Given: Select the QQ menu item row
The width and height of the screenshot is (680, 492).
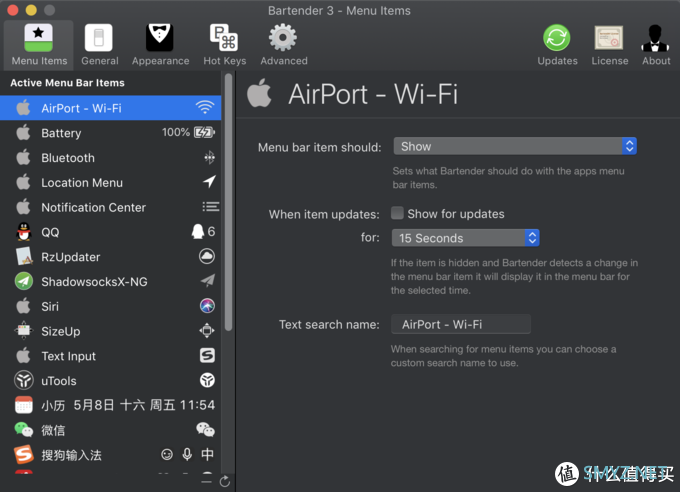Looking at the screenshot, I should [111, 232].
